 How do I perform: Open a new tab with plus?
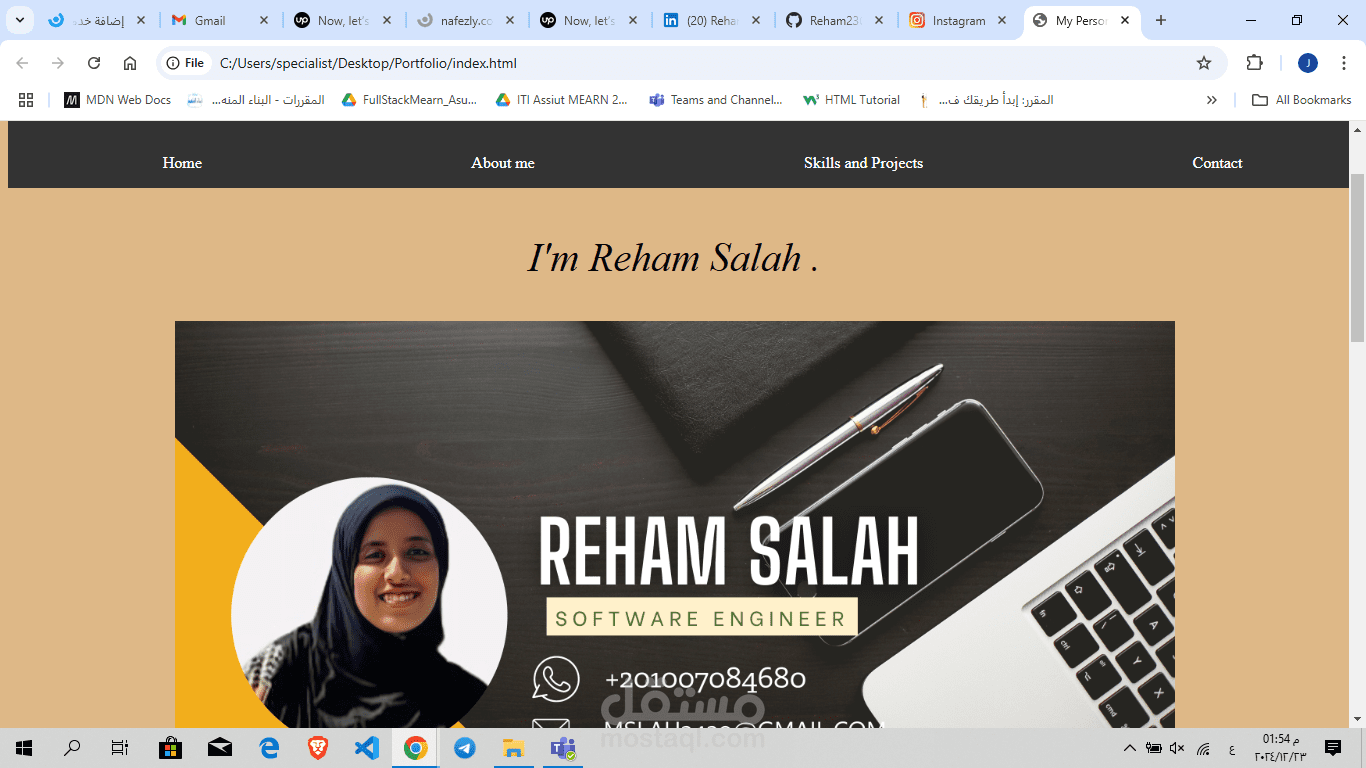click(x=1161, y=20)
